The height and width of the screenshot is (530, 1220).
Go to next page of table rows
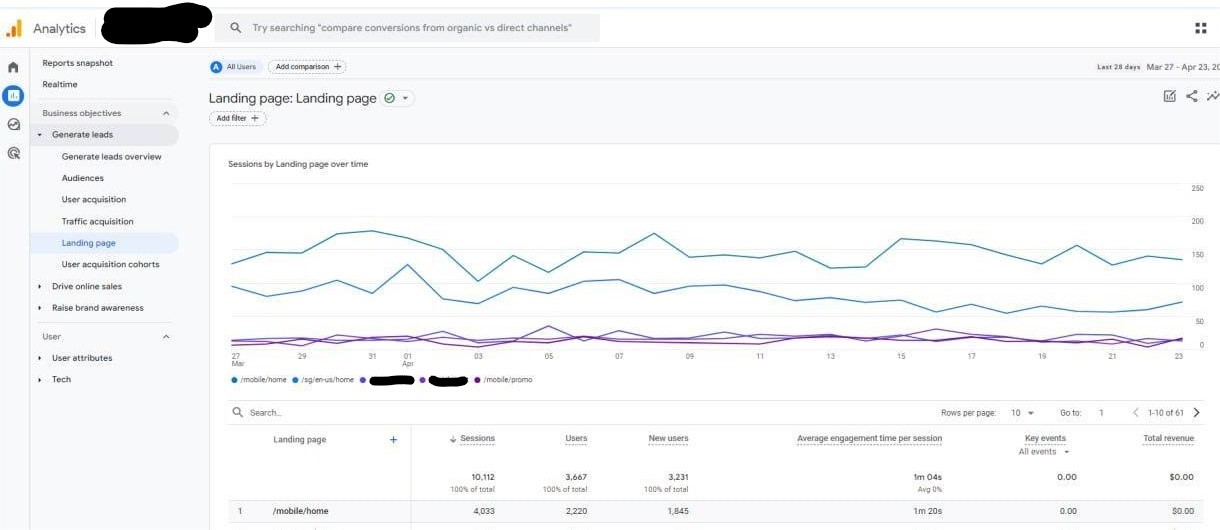[1196, 412]
